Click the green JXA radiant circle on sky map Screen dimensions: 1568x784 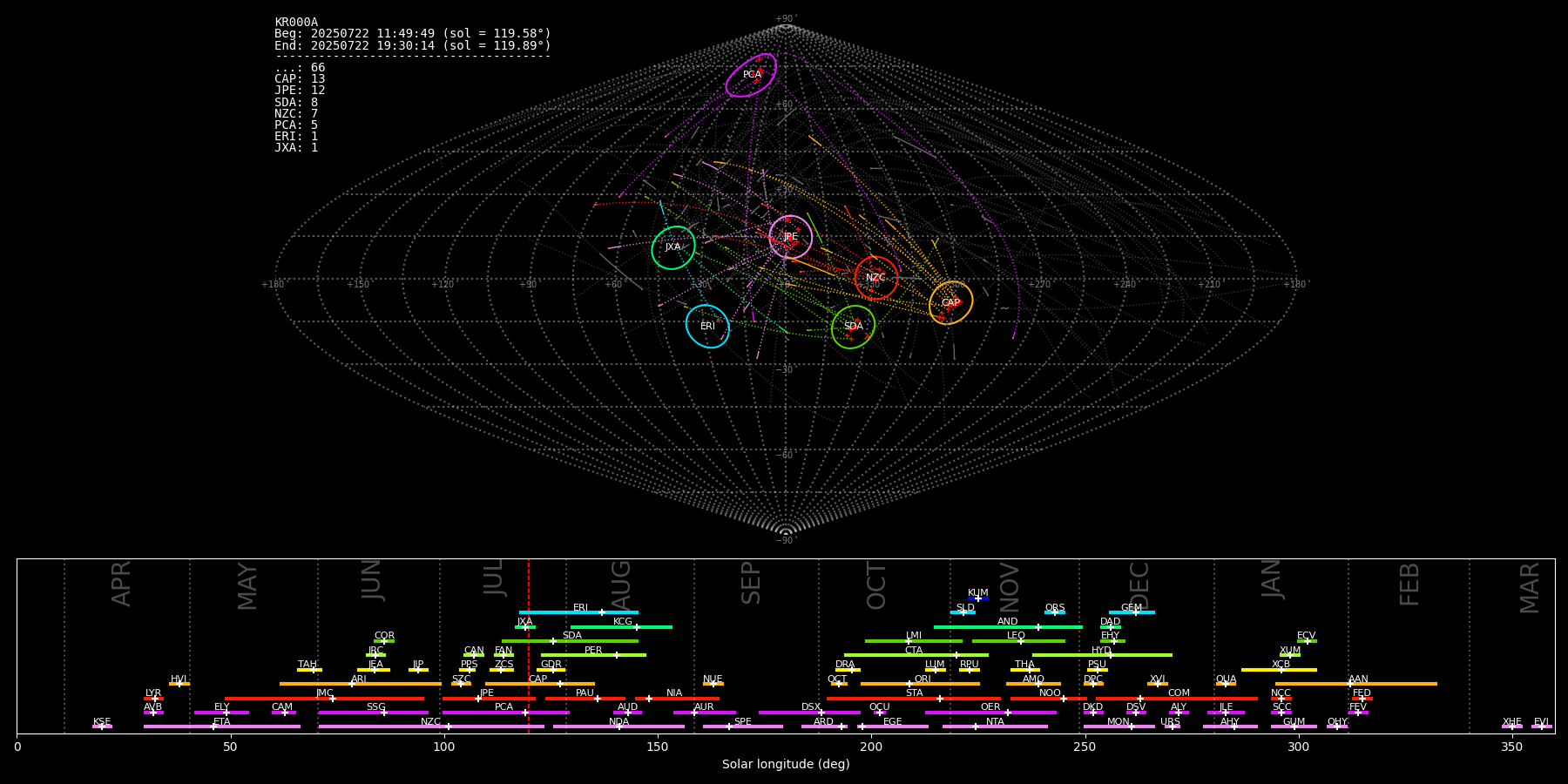click(x=673, y=247)
